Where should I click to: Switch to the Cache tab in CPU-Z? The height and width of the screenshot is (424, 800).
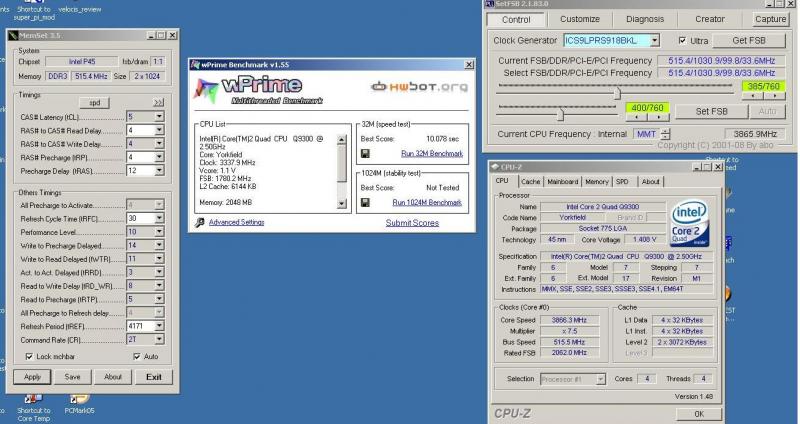pos(531,182)
